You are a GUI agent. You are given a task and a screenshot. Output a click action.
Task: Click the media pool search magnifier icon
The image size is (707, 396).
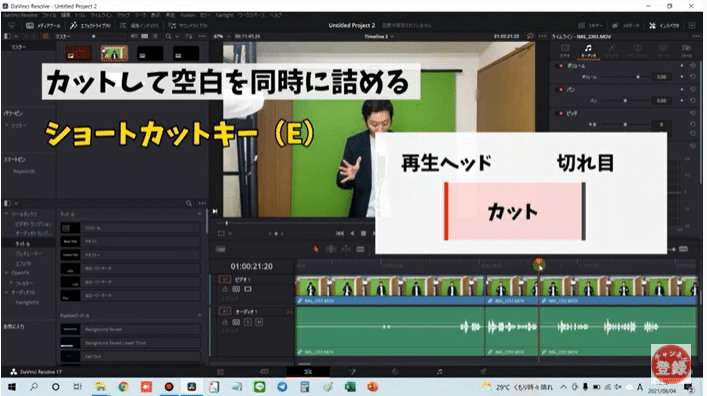tap(168, 36)
